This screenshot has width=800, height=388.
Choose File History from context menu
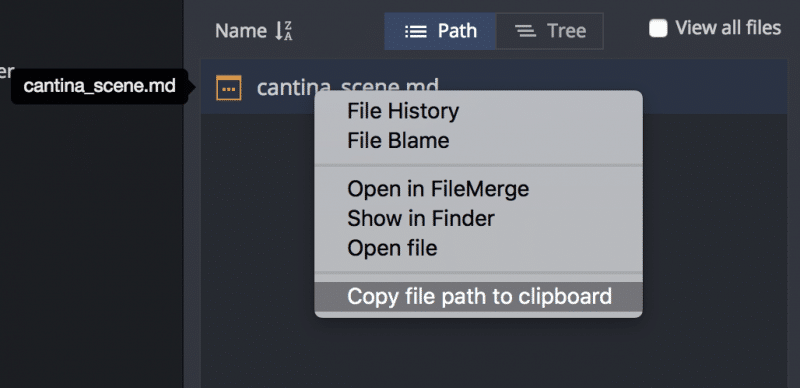coord(403,111)
